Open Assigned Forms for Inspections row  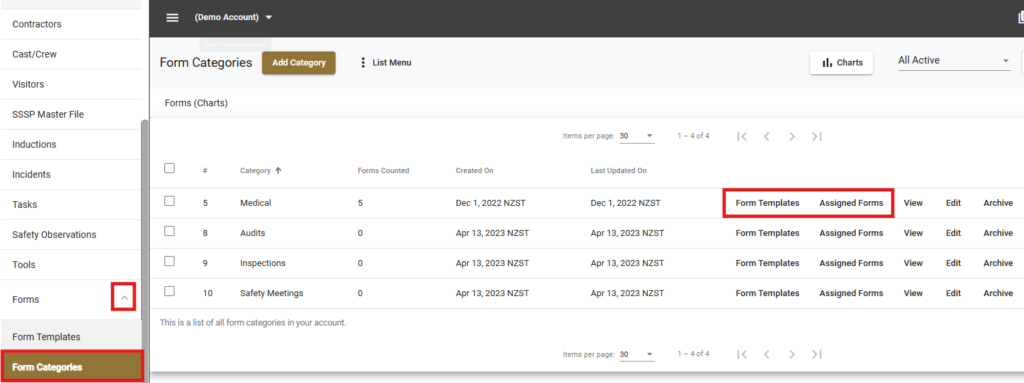pyautogui.click(x=851, y=263)
